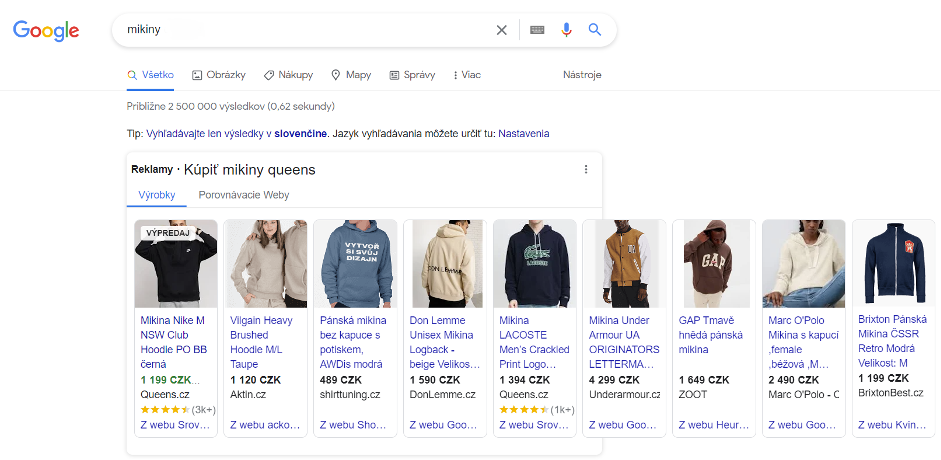Viewport: 941px width, 460px height.
Task: Click the Google logo
Action: coord(46,30)
